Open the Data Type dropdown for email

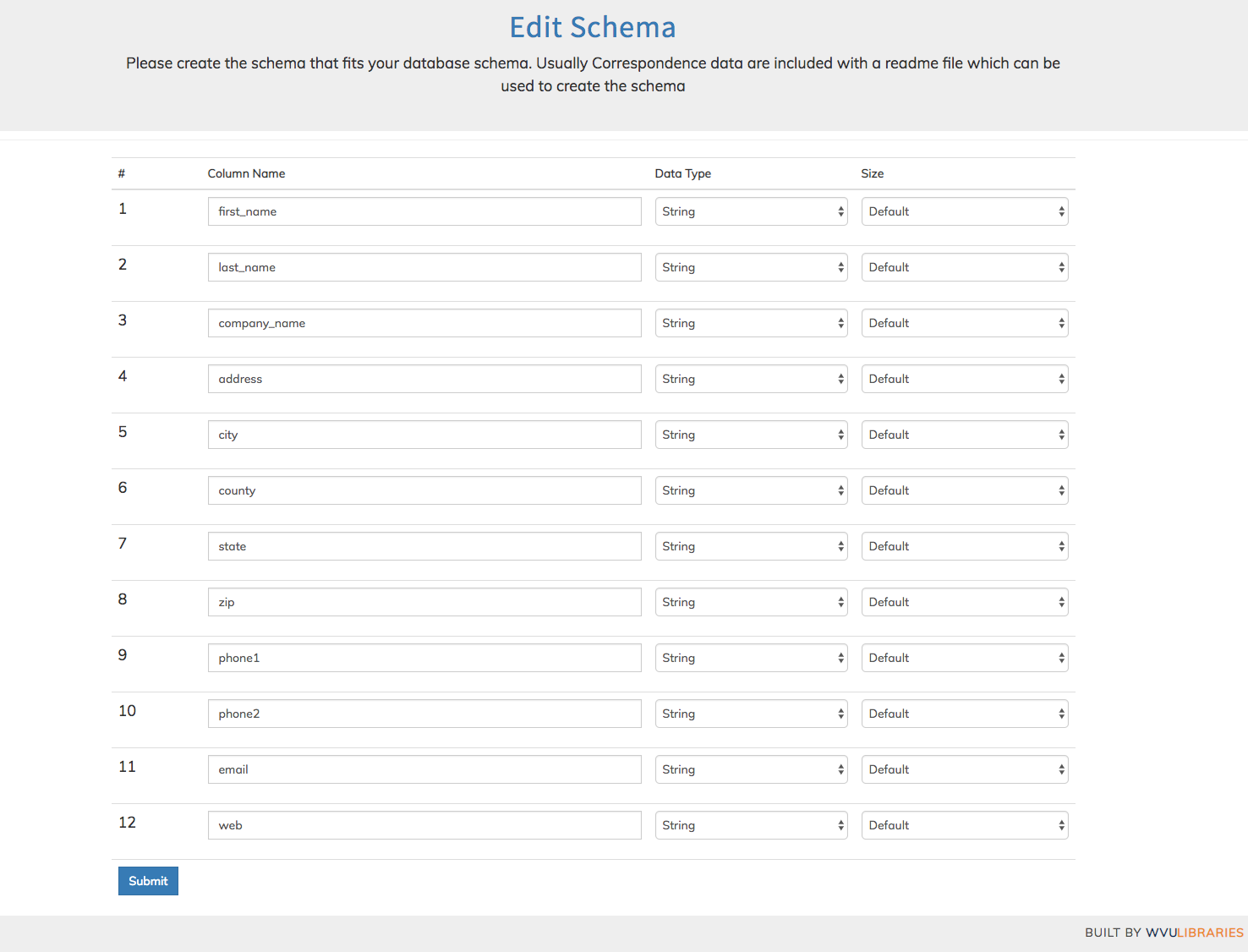pos(750,769)
